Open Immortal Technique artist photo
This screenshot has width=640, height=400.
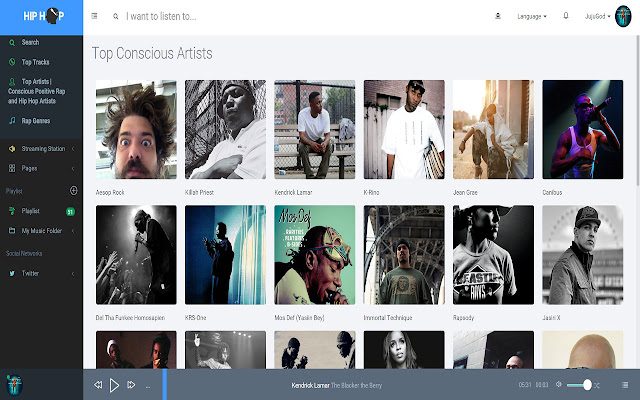[404, 255]
